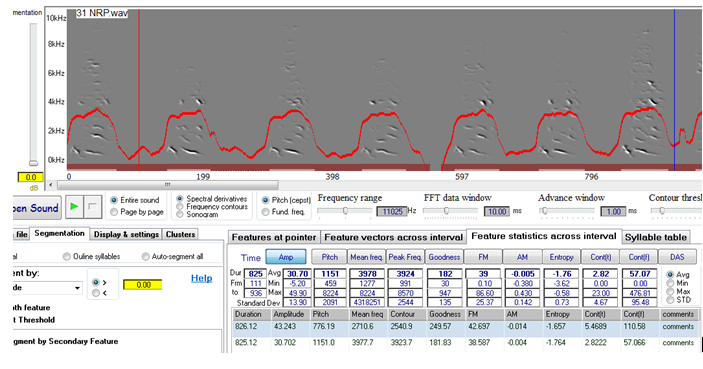Adjust the Frequency range slider
The height and width of the screenshot is (369, 703).
pyautogui.click(x=345, y=211)
